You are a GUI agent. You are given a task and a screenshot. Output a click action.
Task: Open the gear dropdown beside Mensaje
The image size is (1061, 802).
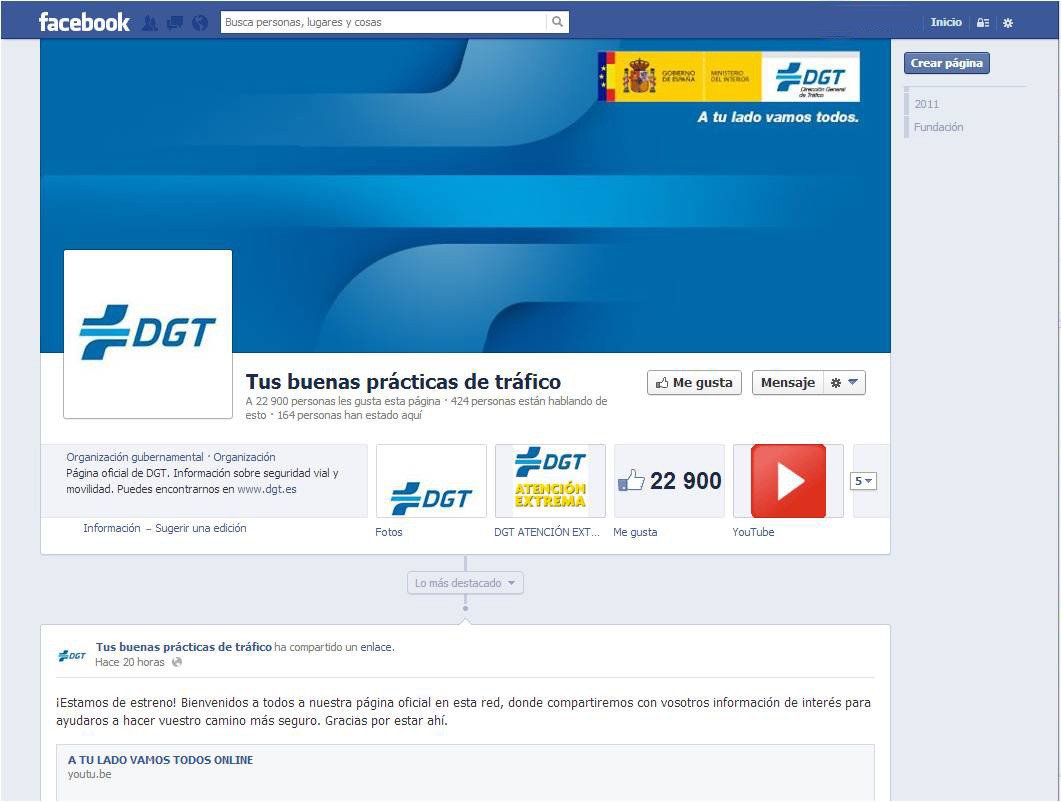click(x=844, y=382)
